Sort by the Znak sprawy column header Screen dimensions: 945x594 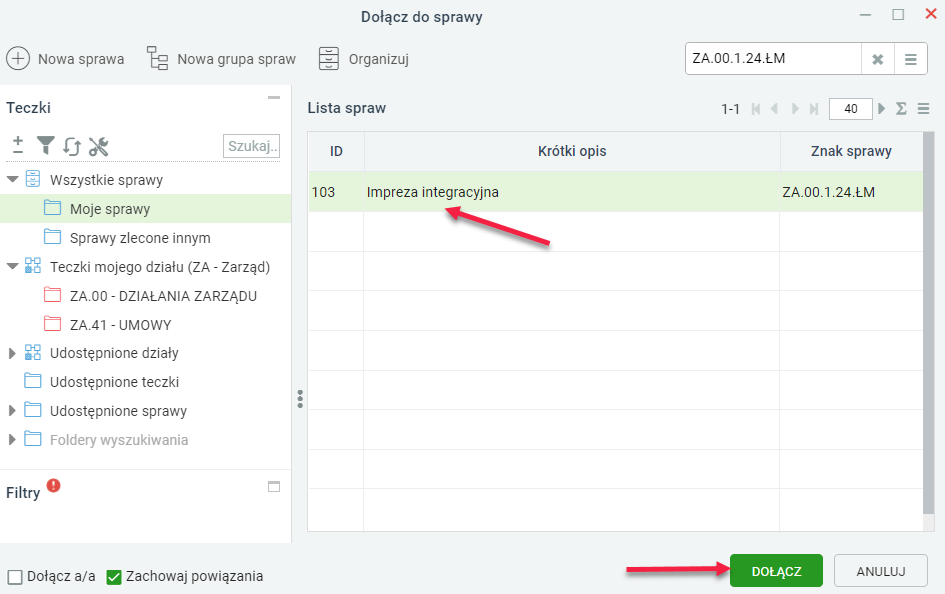[851, 151]
